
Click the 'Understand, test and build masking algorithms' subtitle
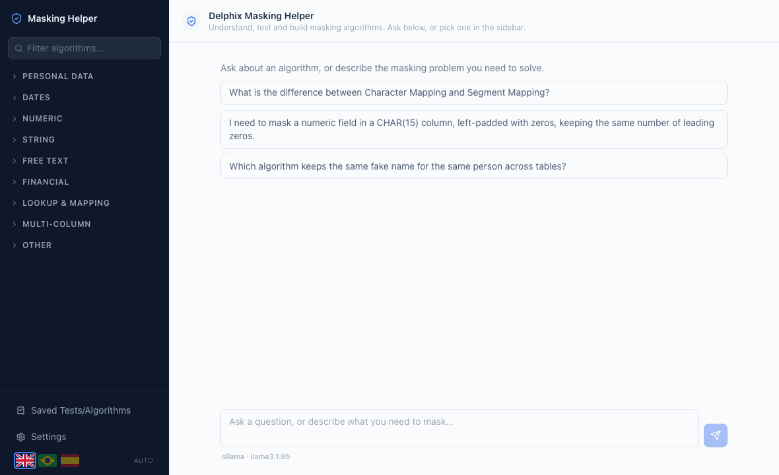[367, 28]
